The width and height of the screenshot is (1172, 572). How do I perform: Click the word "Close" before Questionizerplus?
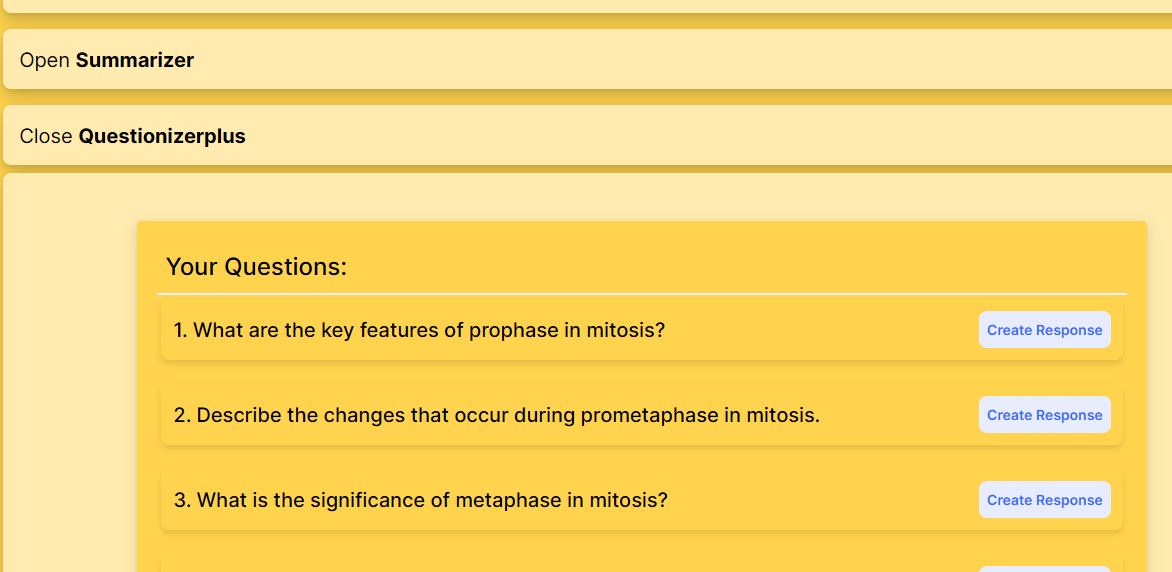46,136
